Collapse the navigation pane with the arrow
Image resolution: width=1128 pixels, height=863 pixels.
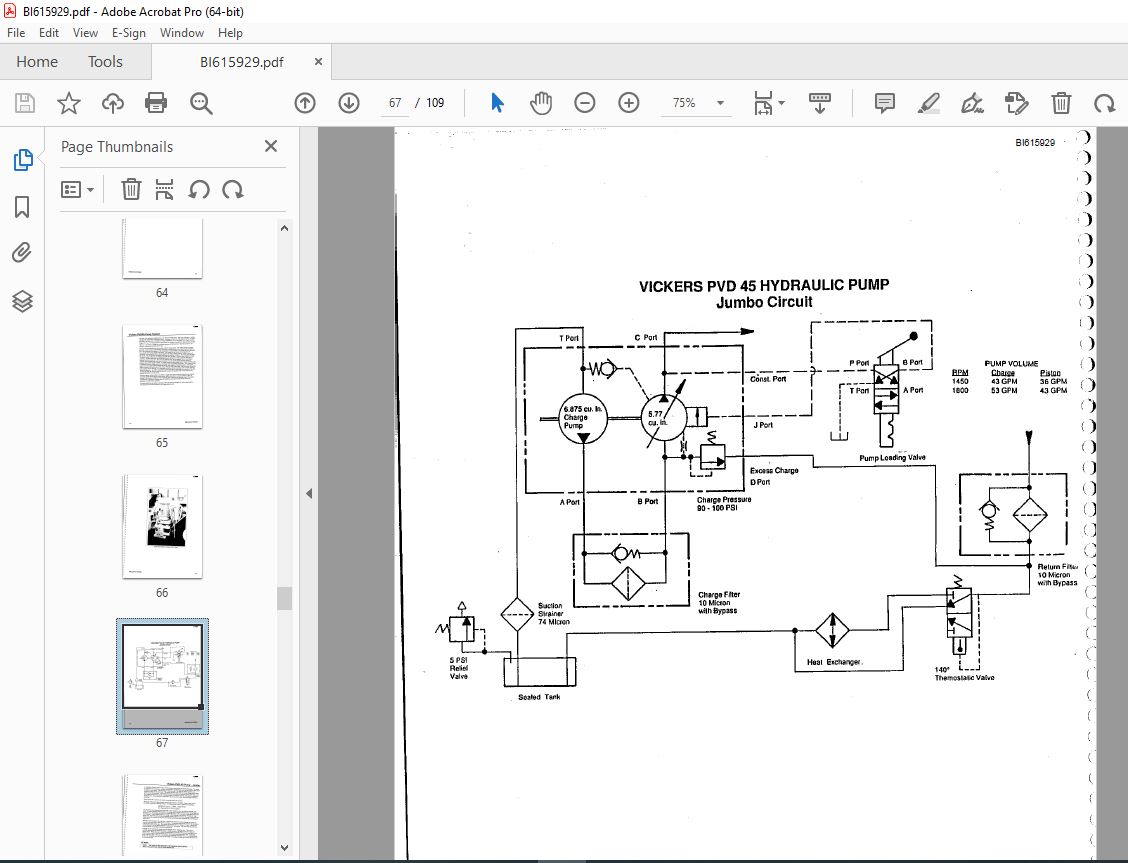[x=309, y=493]
